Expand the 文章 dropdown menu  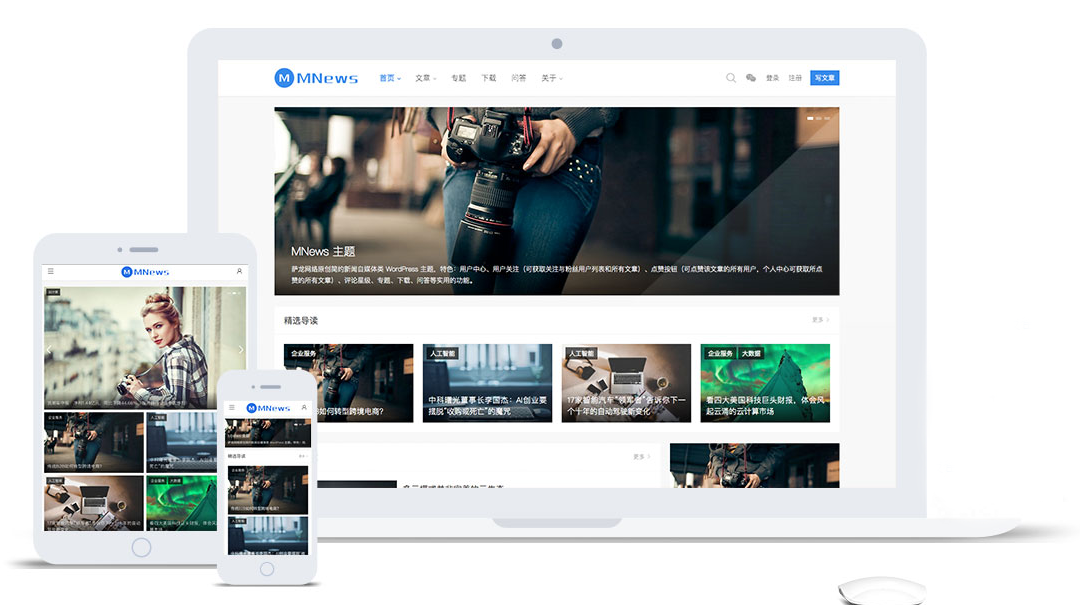click(425, 78)
